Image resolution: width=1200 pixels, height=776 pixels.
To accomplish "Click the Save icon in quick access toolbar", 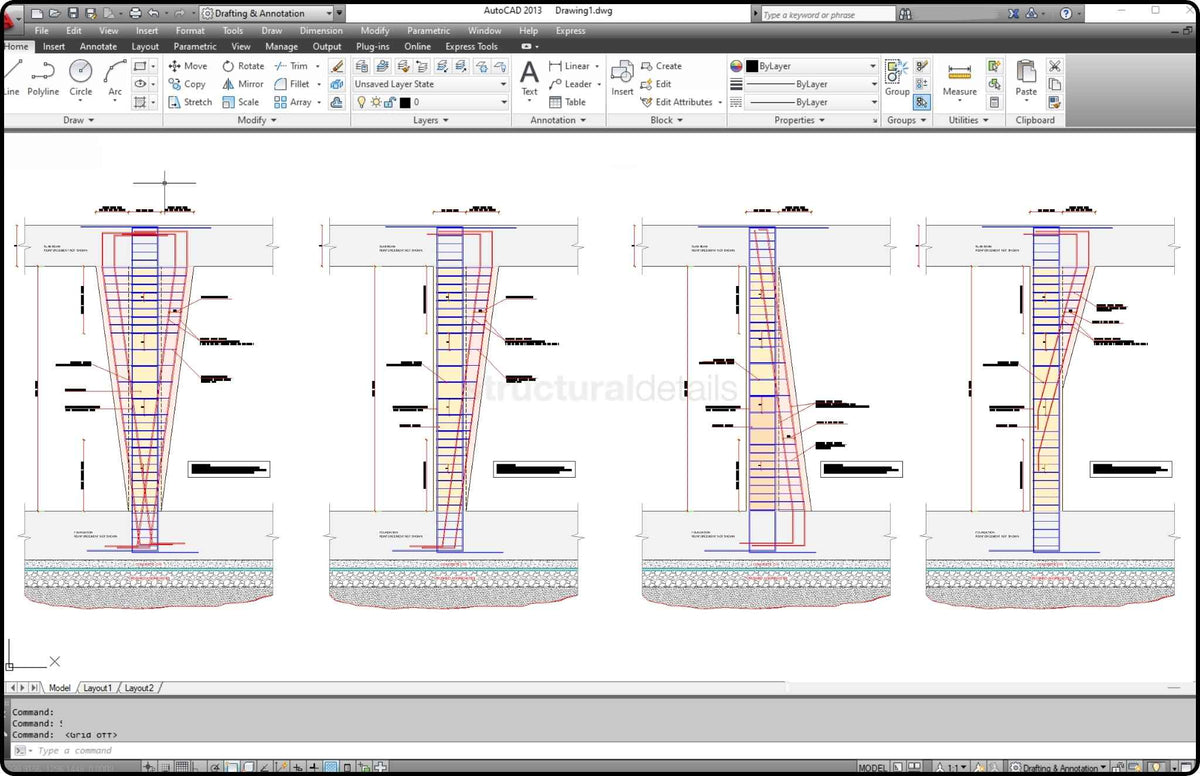I will [73, 14].
